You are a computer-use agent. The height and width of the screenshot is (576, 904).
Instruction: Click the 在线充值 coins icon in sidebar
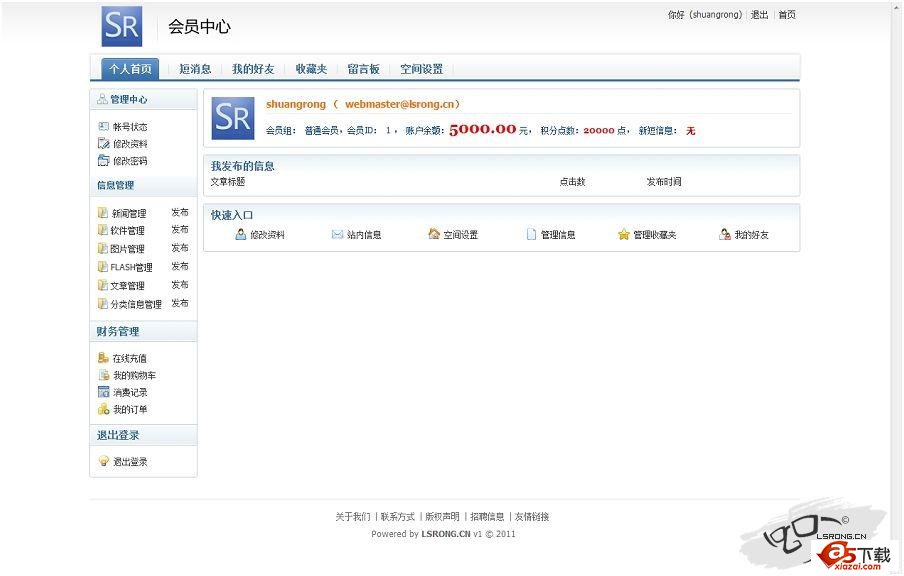103,358
